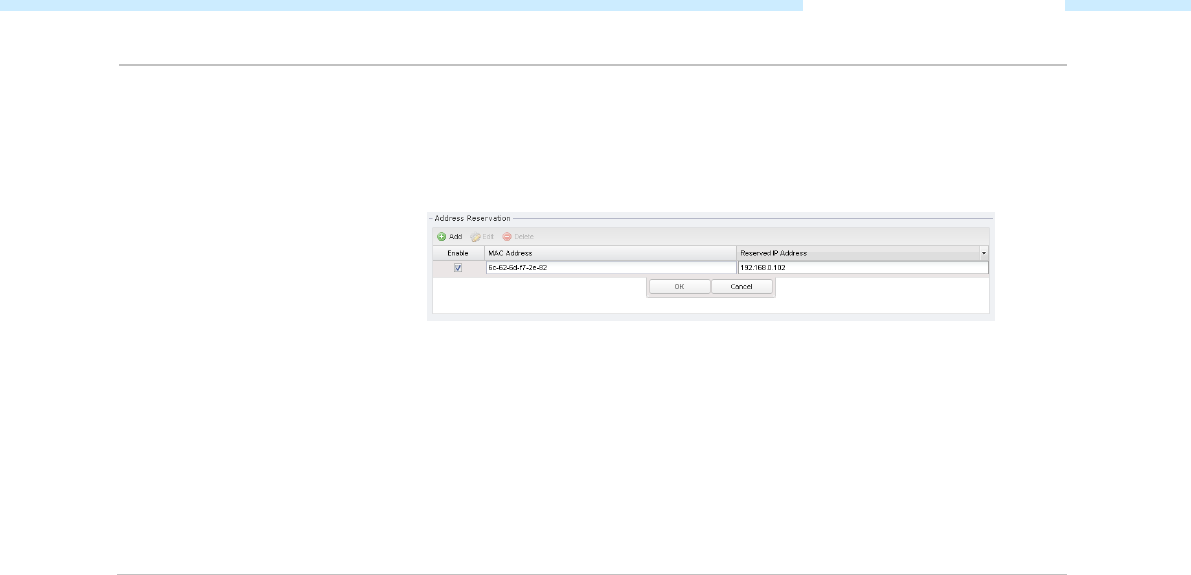Toggle the Enable checkbox for the reservation
Viewport: 1191px width, 575px height.
458,268
